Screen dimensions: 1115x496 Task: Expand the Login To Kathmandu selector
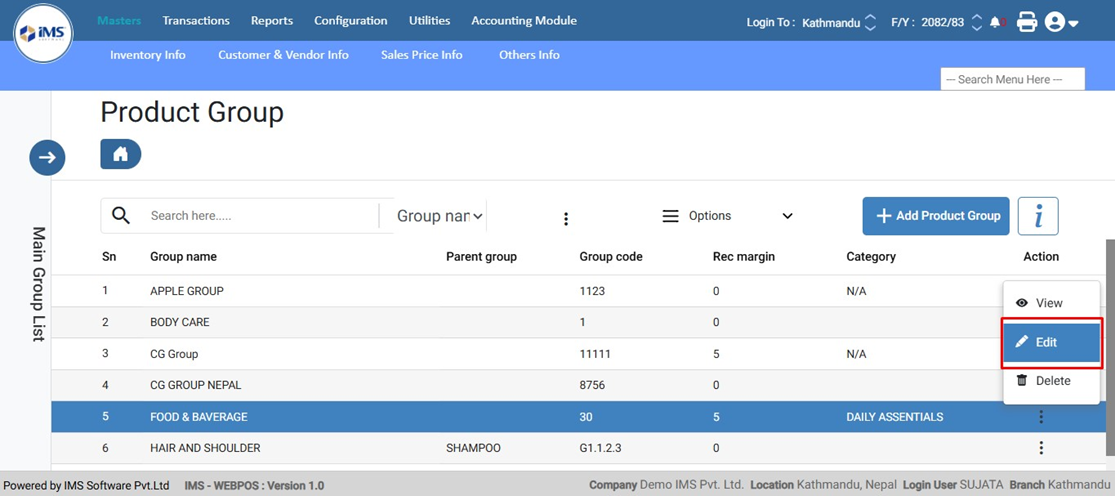click(870, 23)
